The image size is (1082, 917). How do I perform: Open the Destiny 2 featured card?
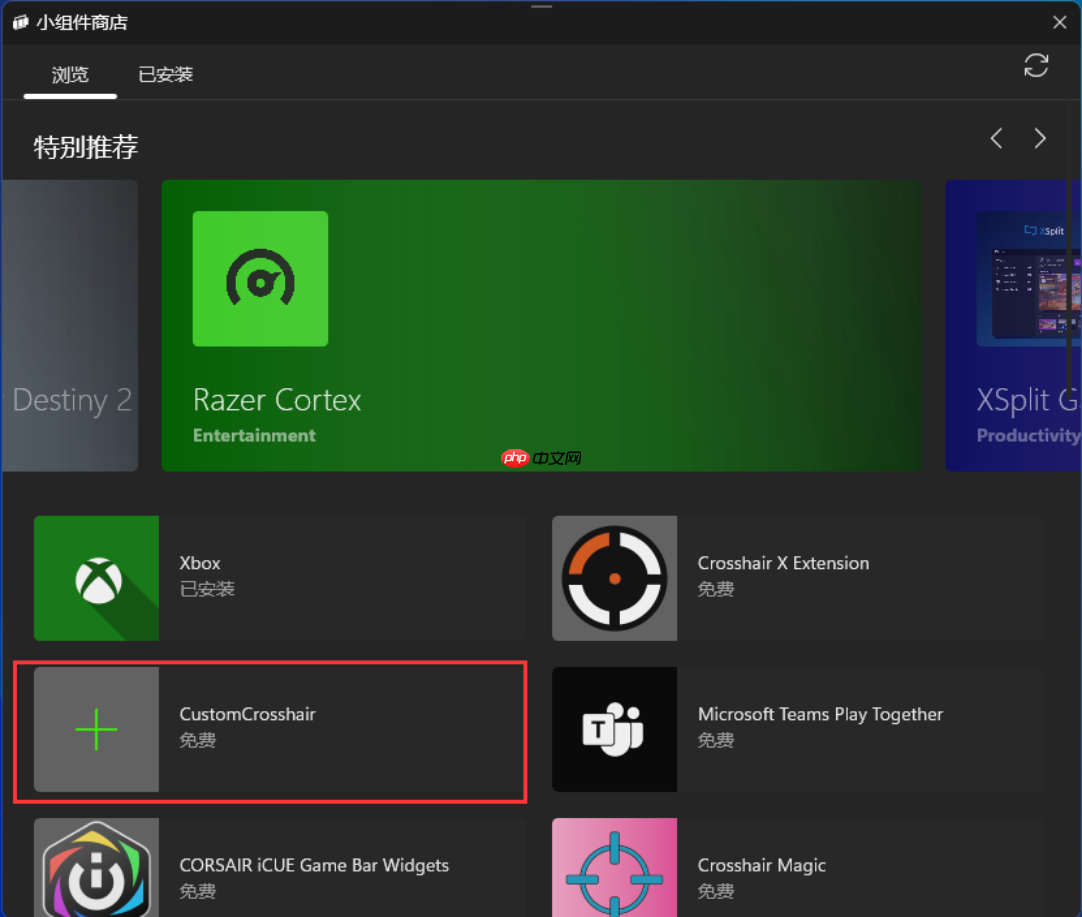[x=70, y=326]
